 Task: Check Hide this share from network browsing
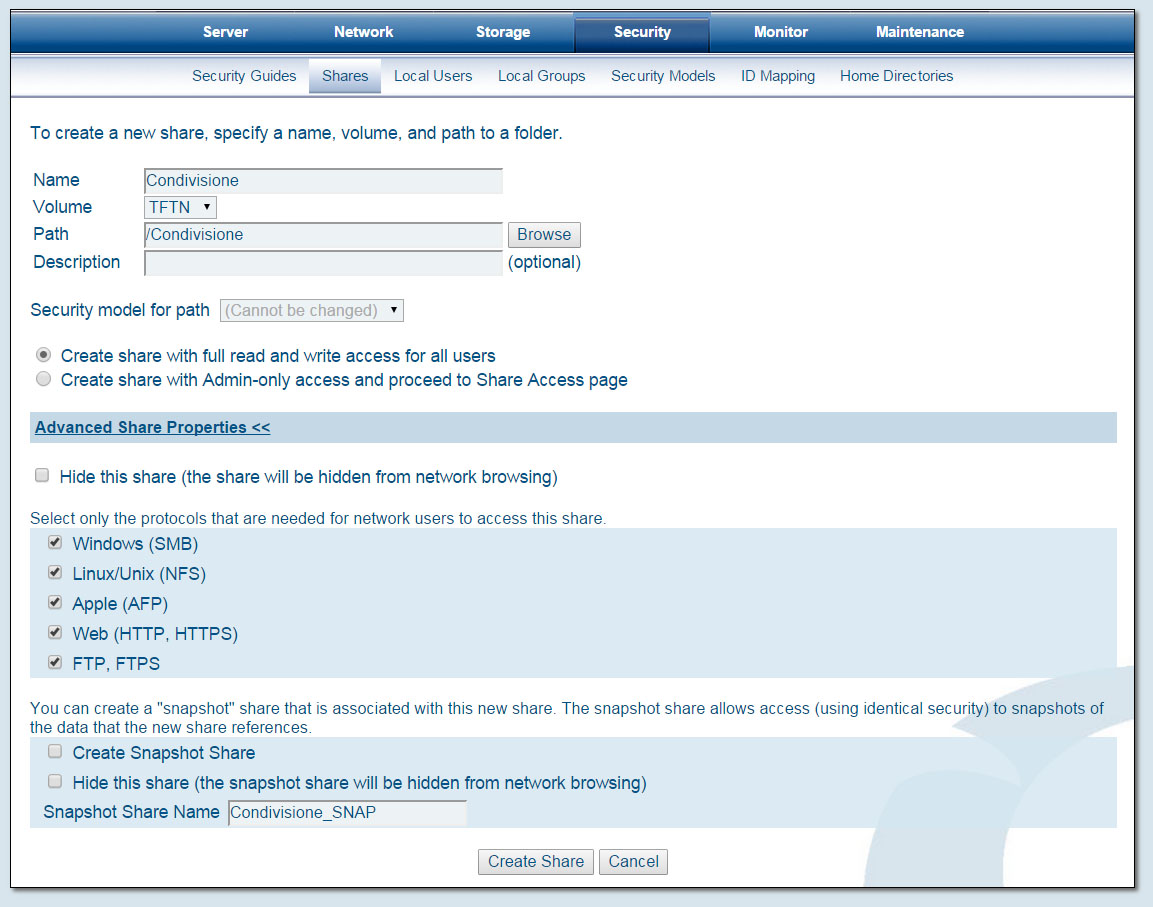[x=42, y=476]
